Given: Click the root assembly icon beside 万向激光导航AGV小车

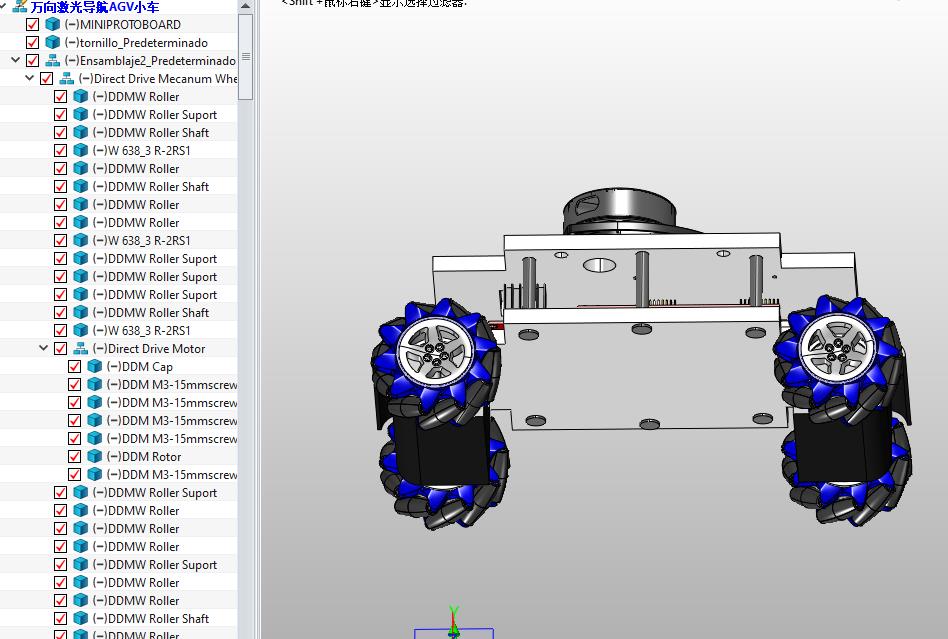Looking at the screenshot, I should 20,7.
